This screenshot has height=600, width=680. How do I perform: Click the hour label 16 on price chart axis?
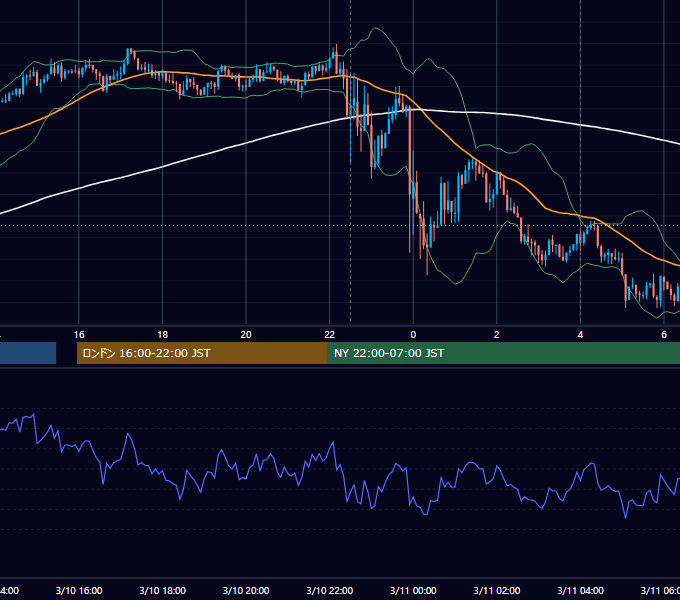coord(79,335)
